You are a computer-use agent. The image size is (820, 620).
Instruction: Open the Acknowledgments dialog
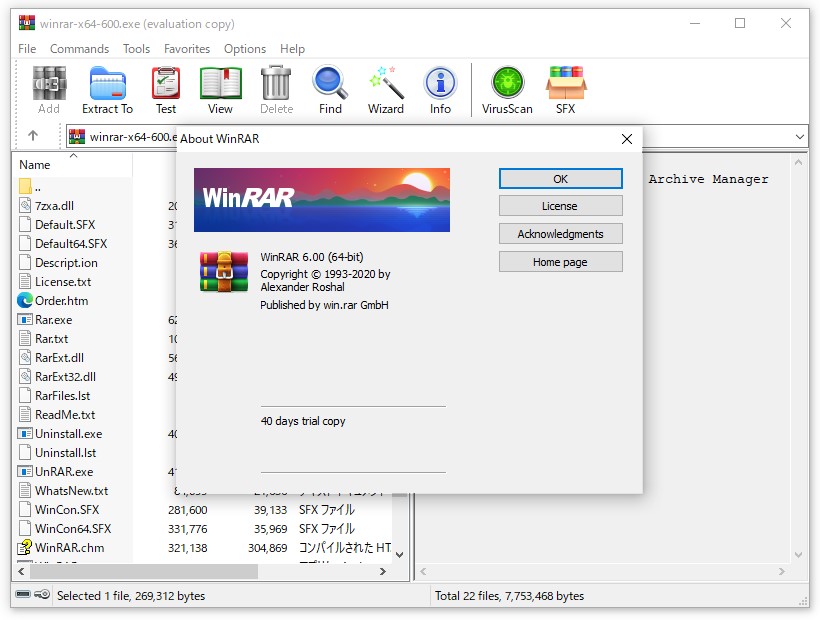pyautogui.click(x=560, y=234)
